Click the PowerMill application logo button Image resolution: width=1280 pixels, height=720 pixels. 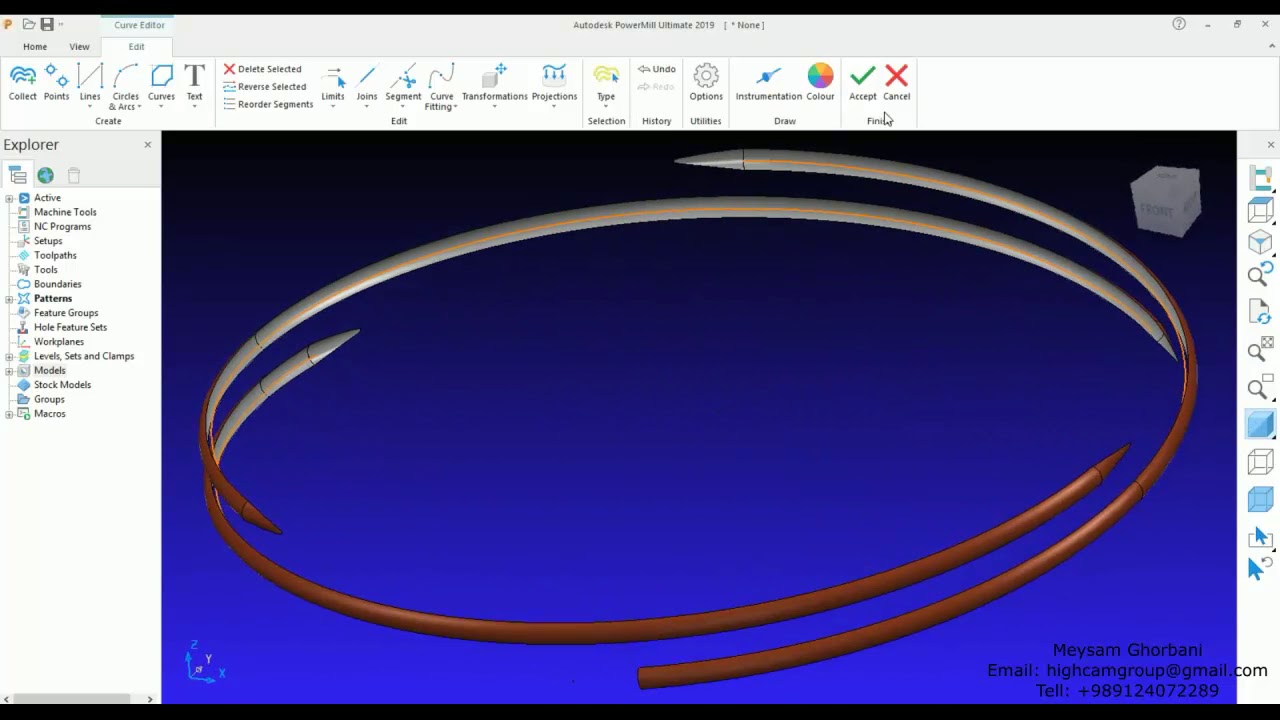pos(9,24)
